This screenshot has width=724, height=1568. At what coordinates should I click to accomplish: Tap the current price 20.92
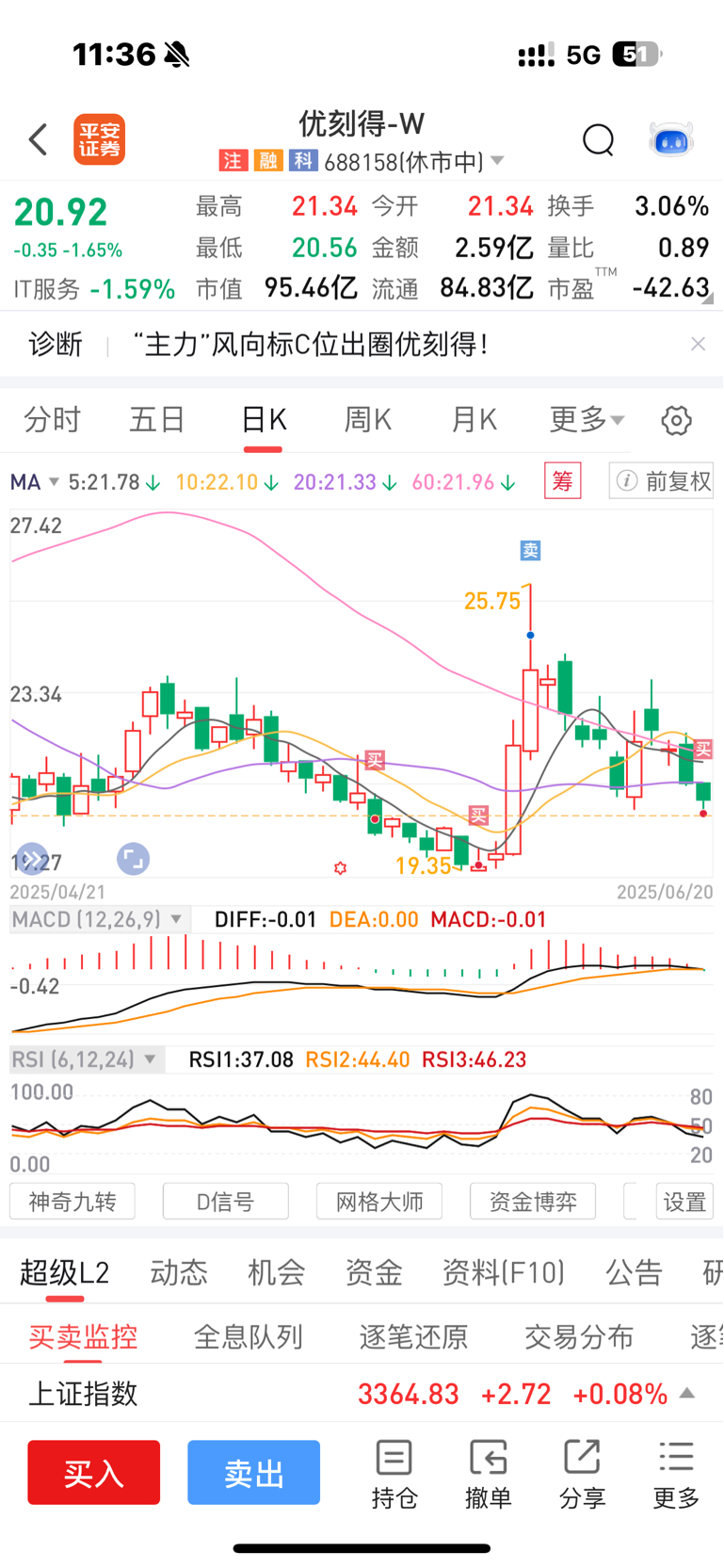(x=60, y=213)
